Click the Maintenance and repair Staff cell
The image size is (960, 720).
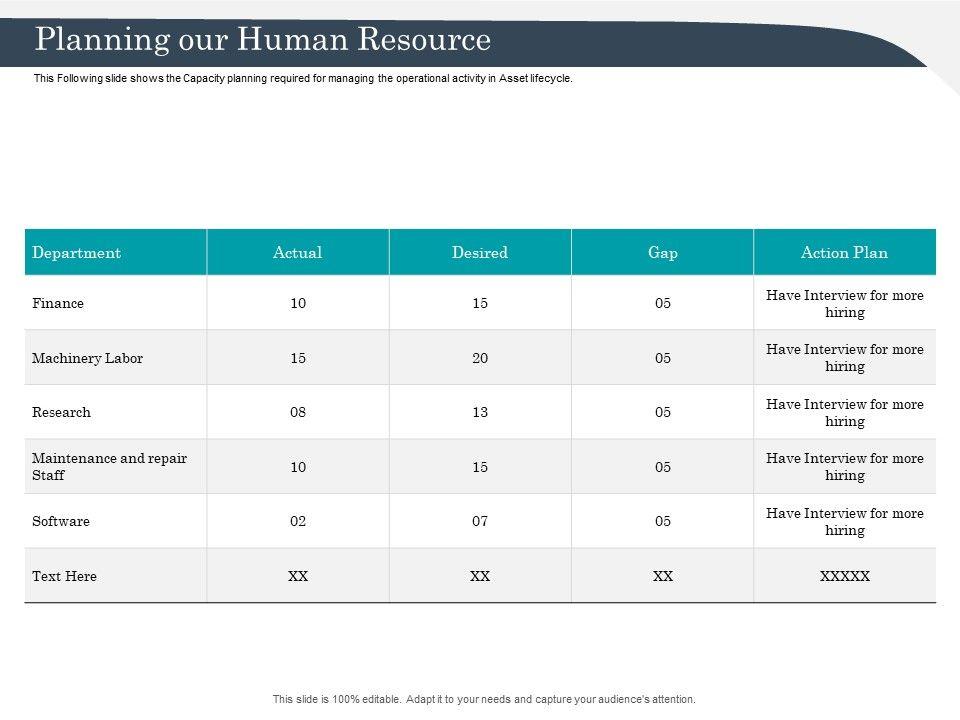click(109, 467)
